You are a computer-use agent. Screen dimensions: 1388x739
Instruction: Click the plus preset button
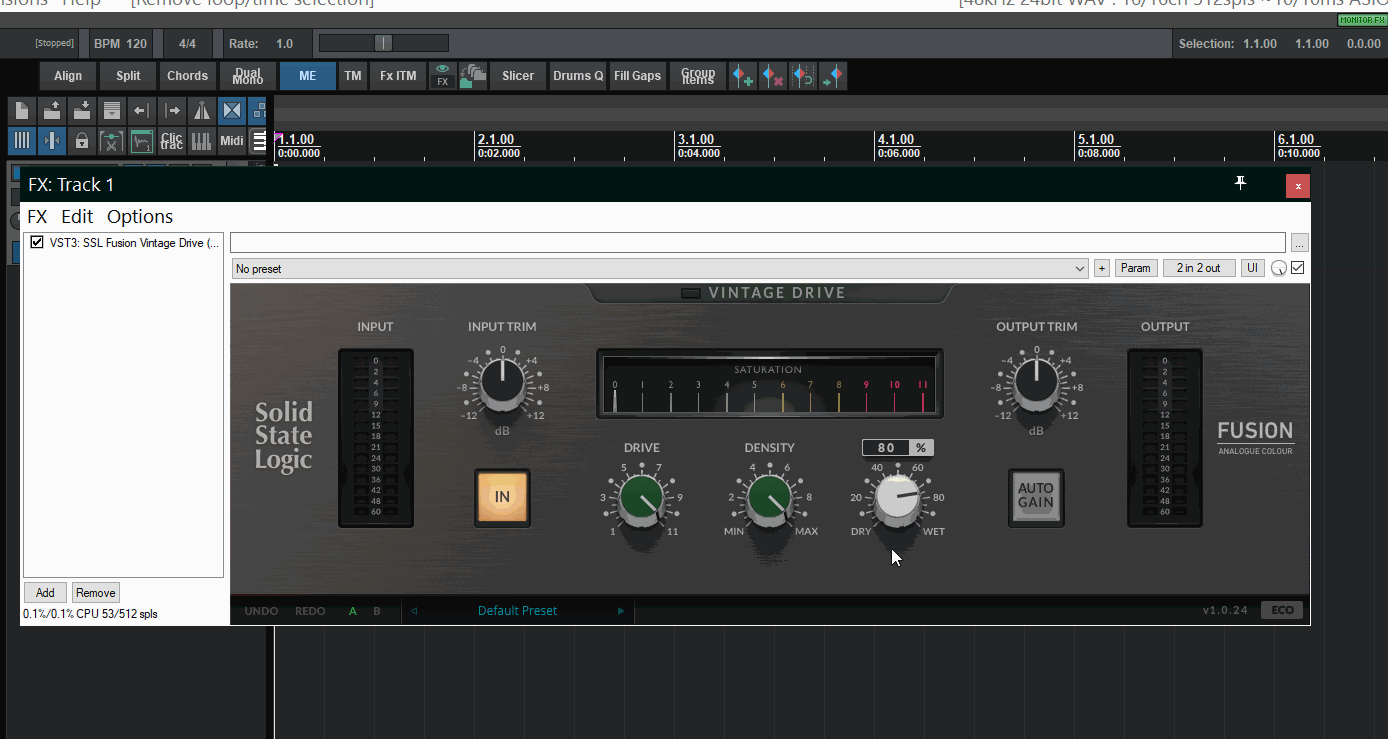click(x=1102, y=268)
